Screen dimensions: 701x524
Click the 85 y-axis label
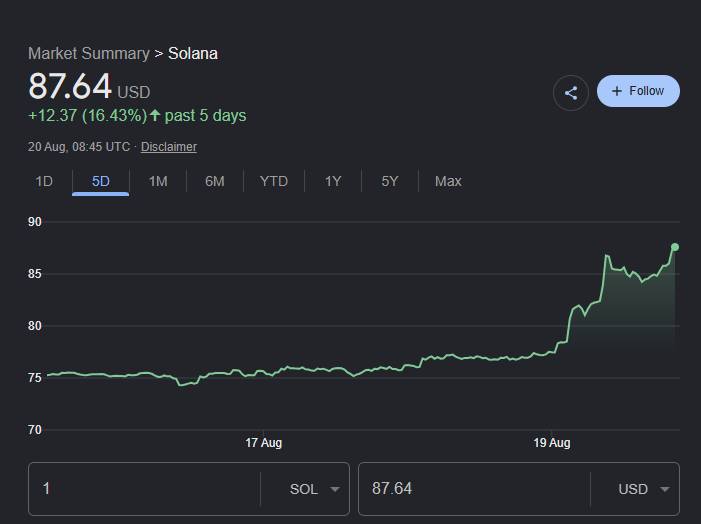(34, 274)
